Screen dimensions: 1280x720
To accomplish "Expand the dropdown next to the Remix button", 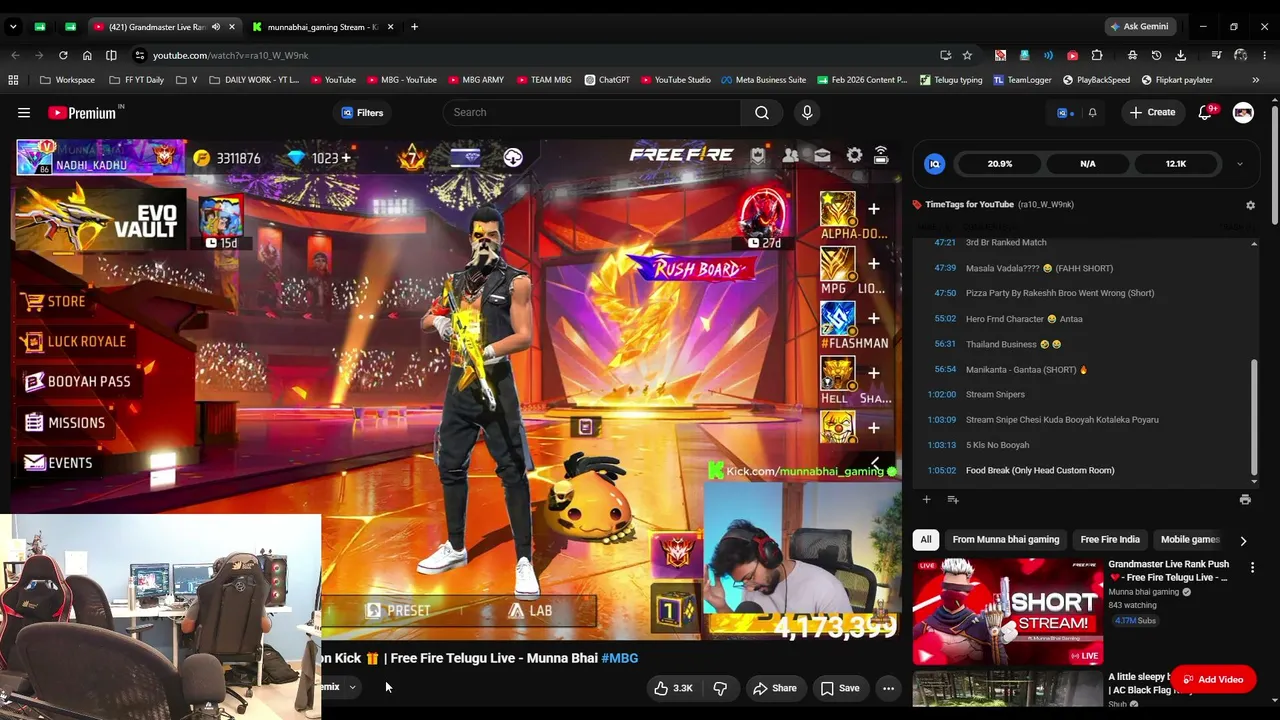I will [x=352, y=687].
